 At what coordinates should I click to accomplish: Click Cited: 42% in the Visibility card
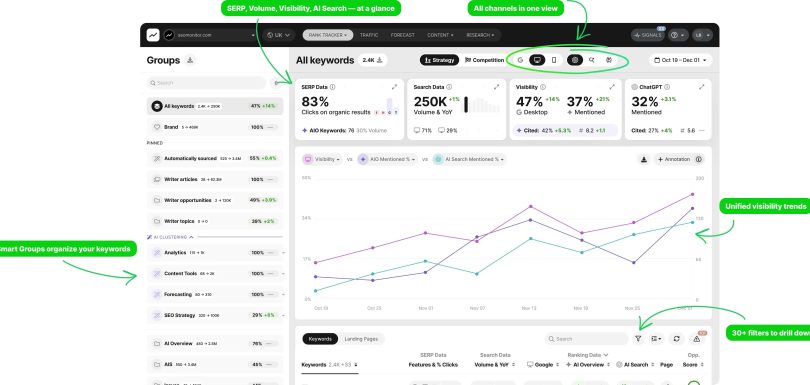tap(535, 131)
